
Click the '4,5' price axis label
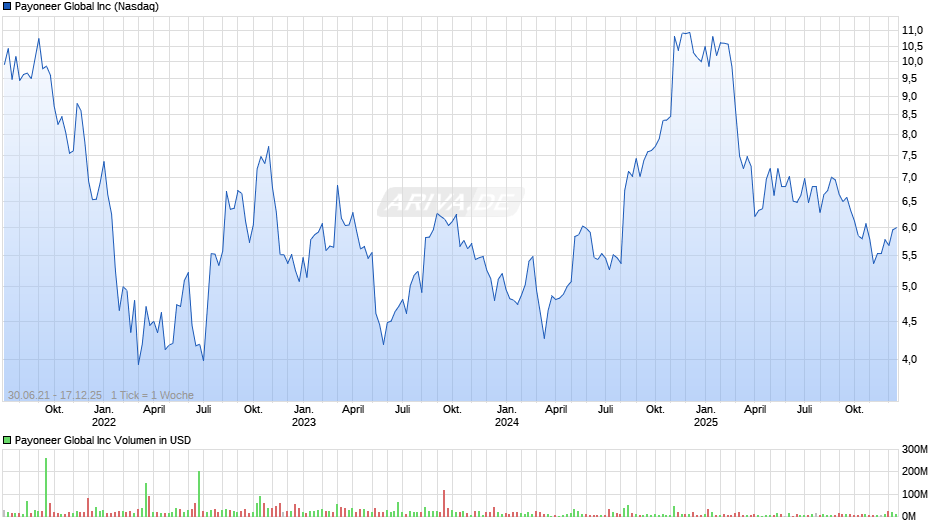point(909,321)
